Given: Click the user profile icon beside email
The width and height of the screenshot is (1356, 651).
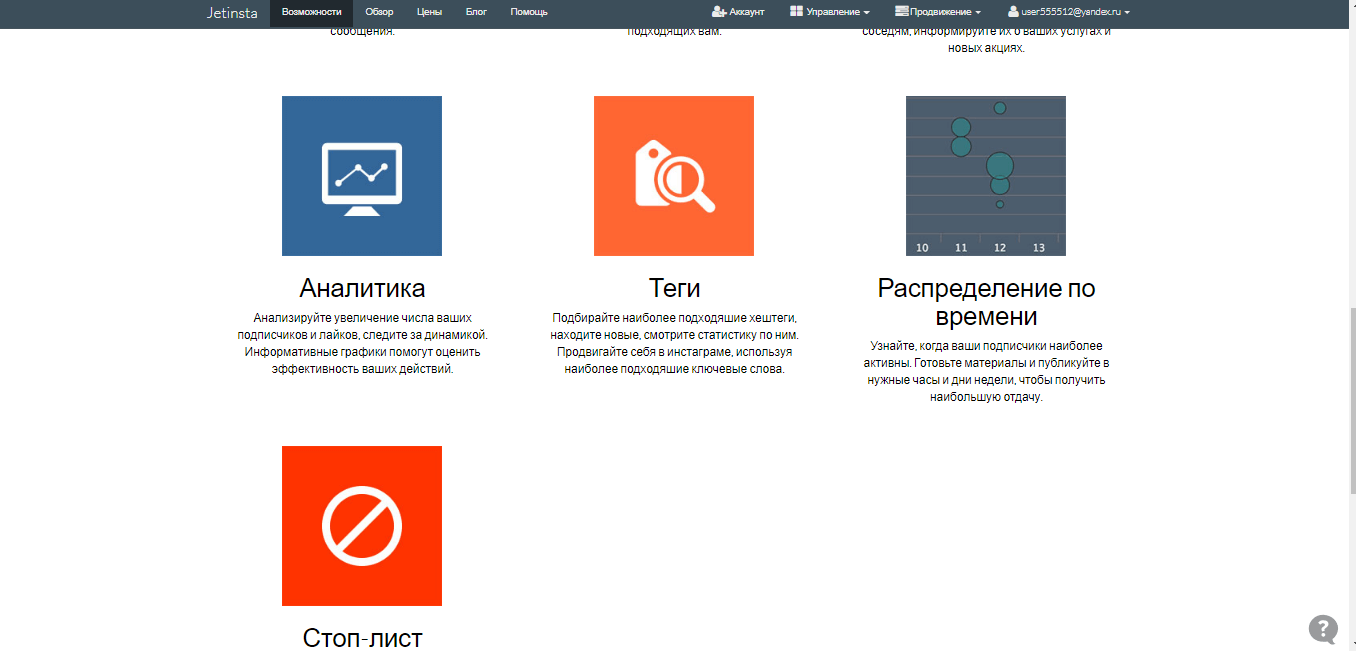Looking at the screenshot, I should [1013, 12].
